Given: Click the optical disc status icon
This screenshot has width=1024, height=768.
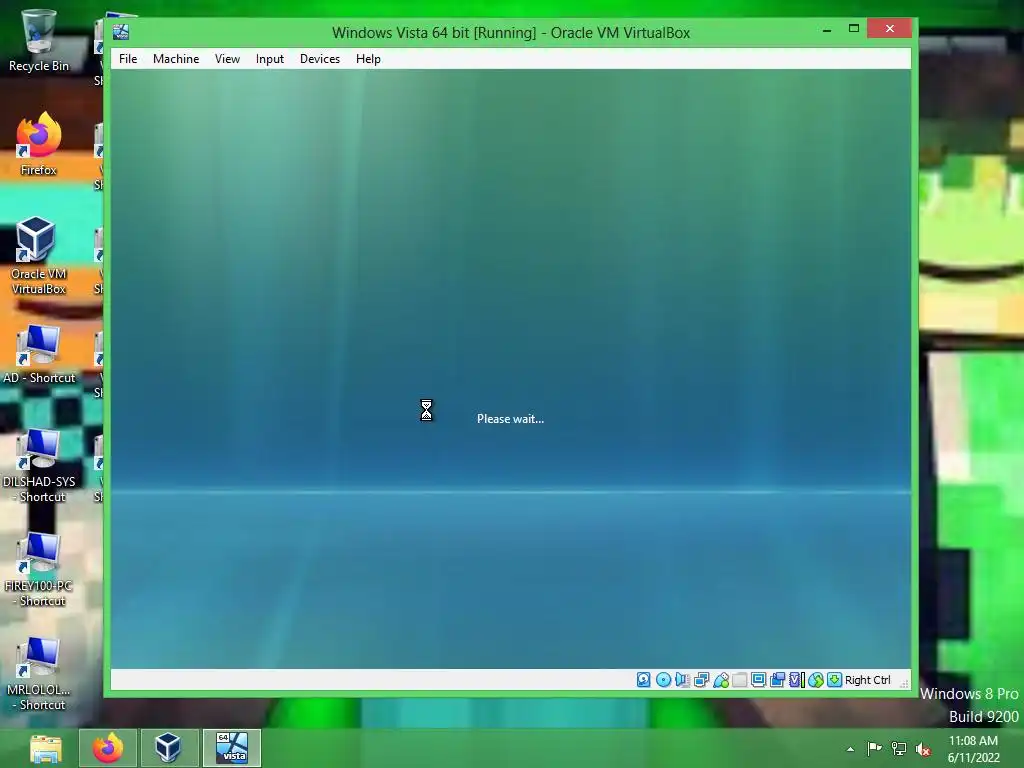Looking at the screenshot, I should (664, 680).
